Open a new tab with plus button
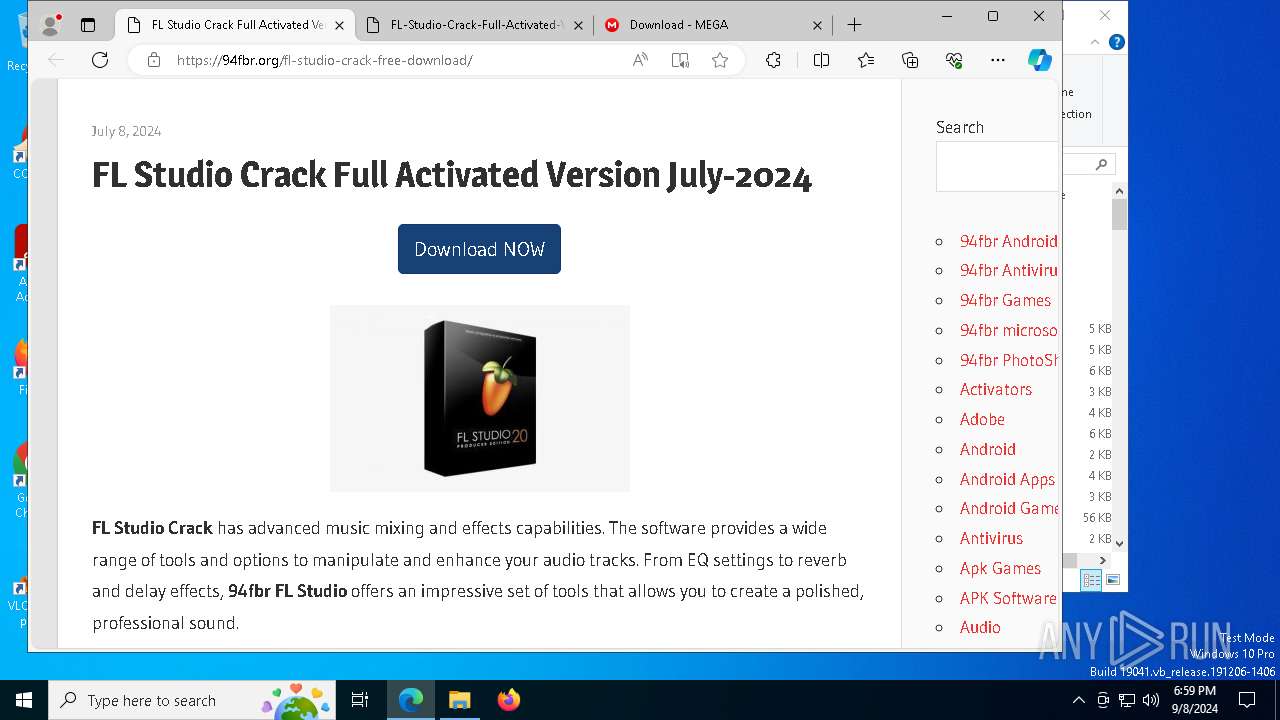The height and width of the screenshot is (720, 1280). [x=854, y=25]
